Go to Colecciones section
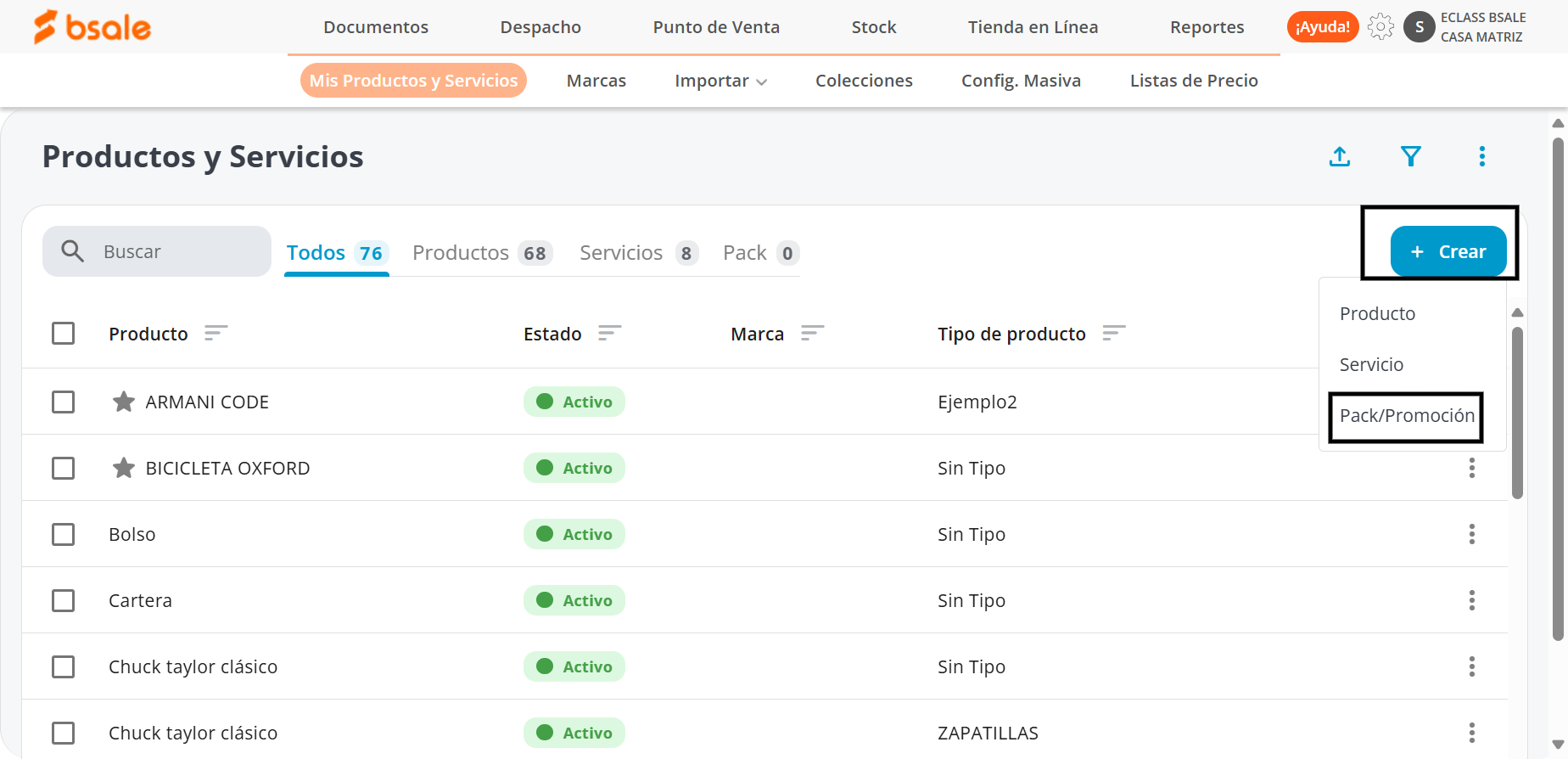 click(x=864, y=81)
